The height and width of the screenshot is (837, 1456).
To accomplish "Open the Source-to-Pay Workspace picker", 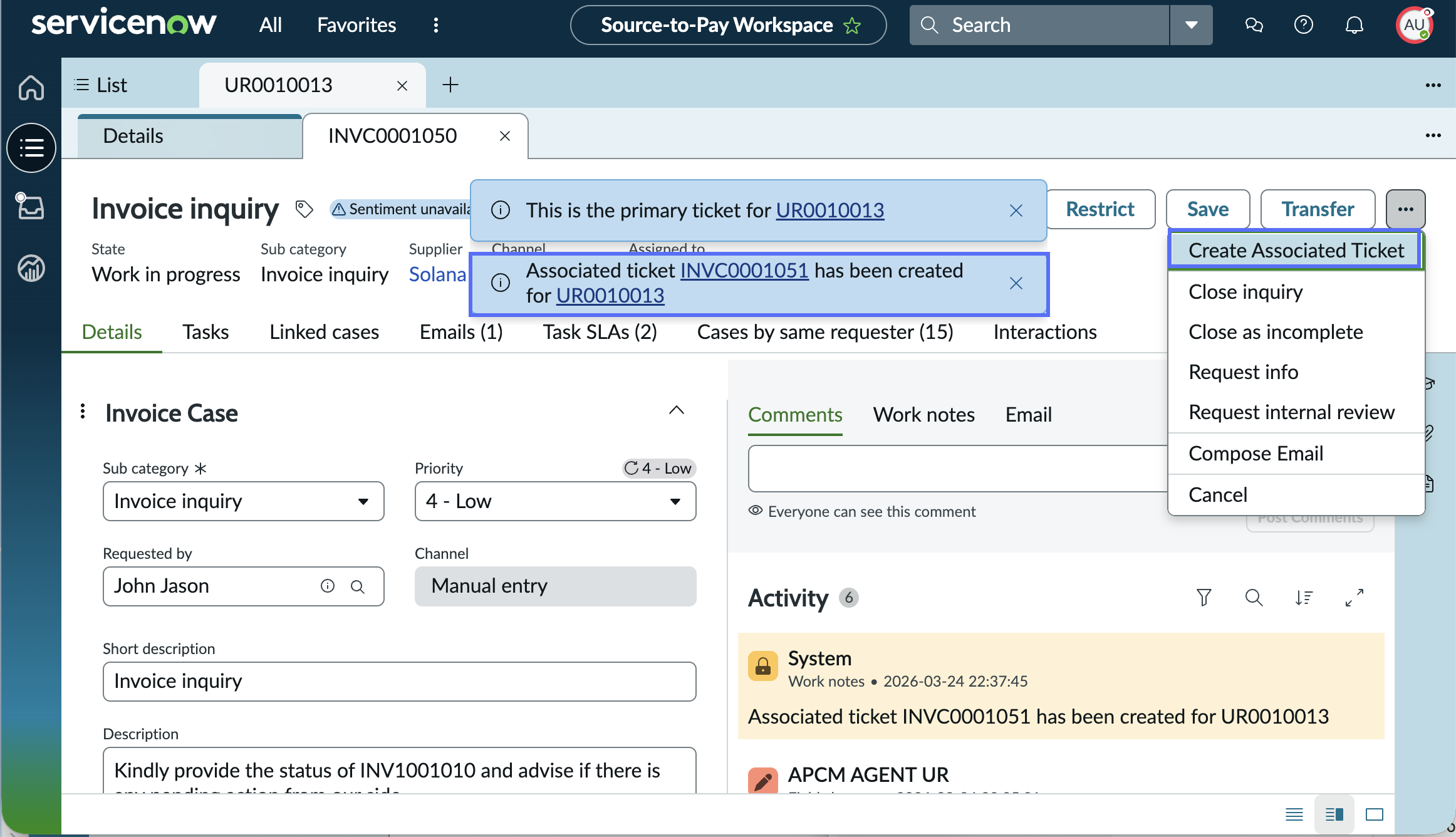I will pyautogui.click(x=728, y=25).
